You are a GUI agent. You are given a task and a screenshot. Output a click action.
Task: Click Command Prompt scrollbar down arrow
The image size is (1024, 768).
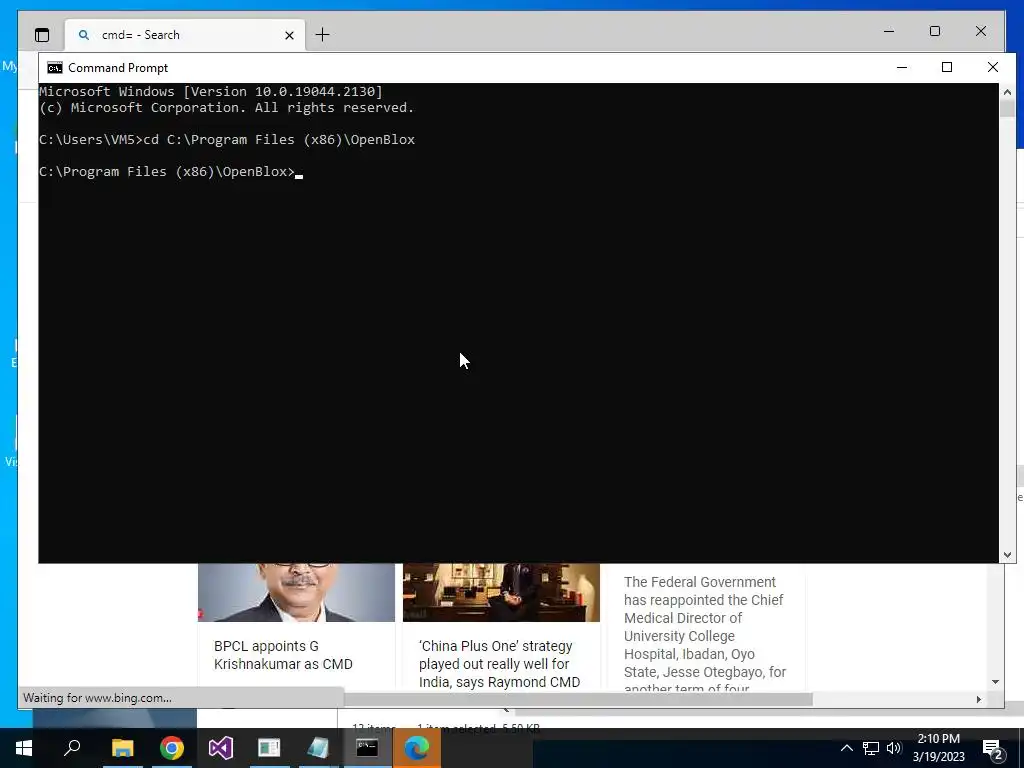click(1007, 554)
